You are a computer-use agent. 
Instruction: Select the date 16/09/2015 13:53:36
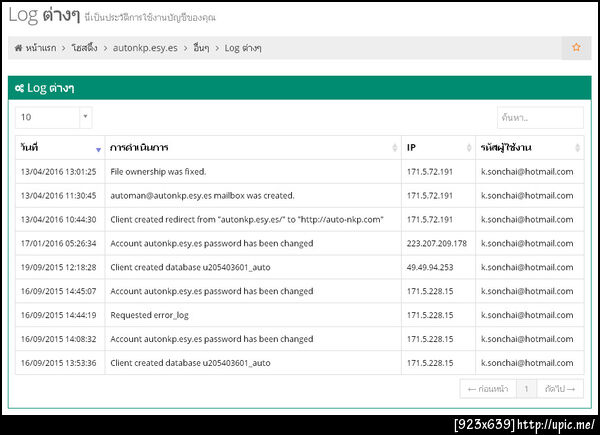tap(59, 363)
